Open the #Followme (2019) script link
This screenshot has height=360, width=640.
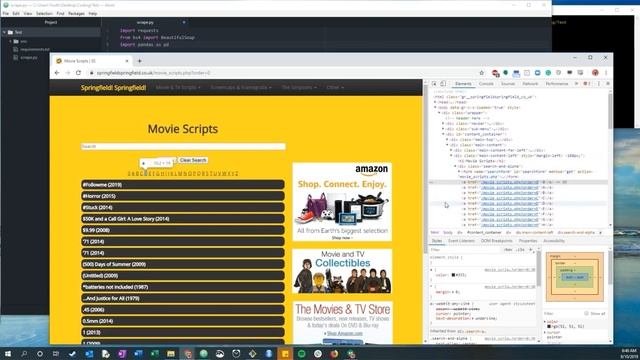tap(102, 185)
